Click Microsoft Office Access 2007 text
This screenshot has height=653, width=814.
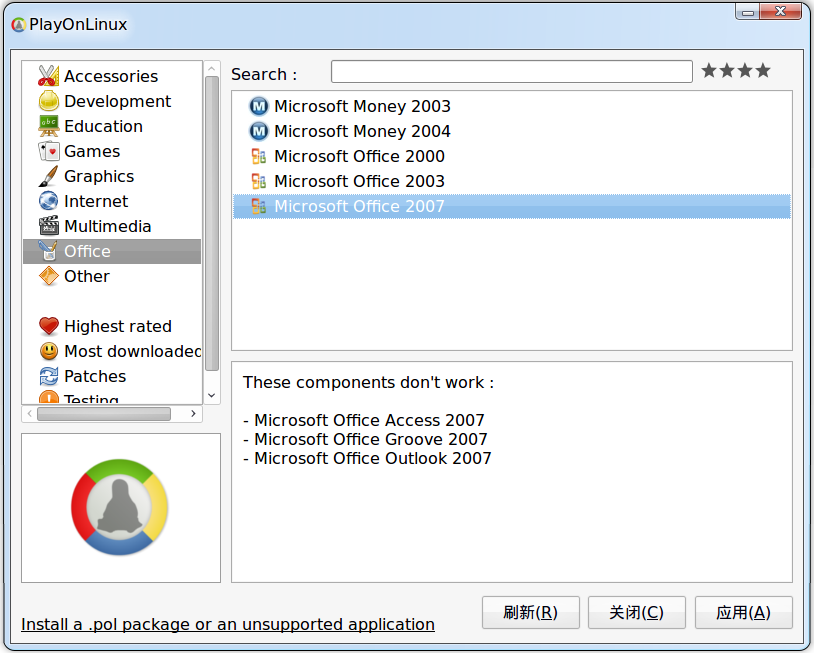[x=369, y=420]
